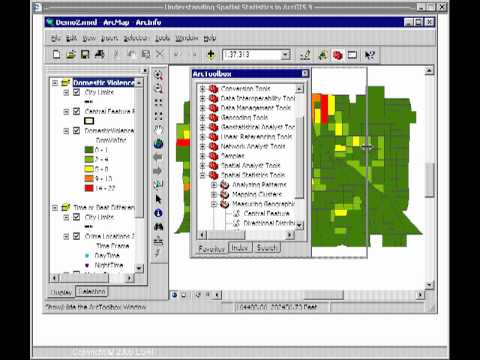The height and width of the screenshot is (360, 480).
Task: Toggle the red ArcToolbox window icon
Action: [337, 55]
